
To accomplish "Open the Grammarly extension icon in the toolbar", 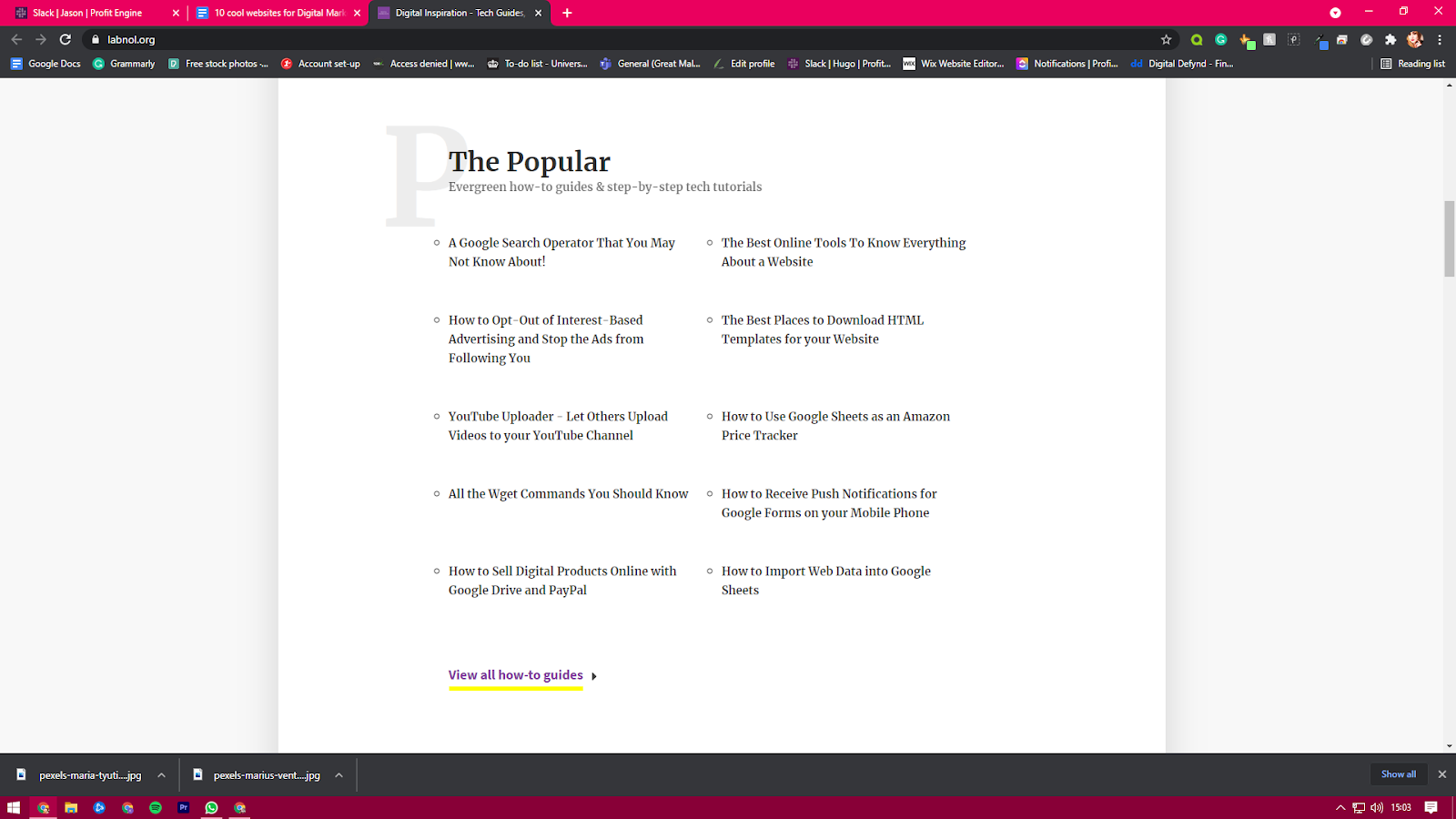I will click(1221, 39).
